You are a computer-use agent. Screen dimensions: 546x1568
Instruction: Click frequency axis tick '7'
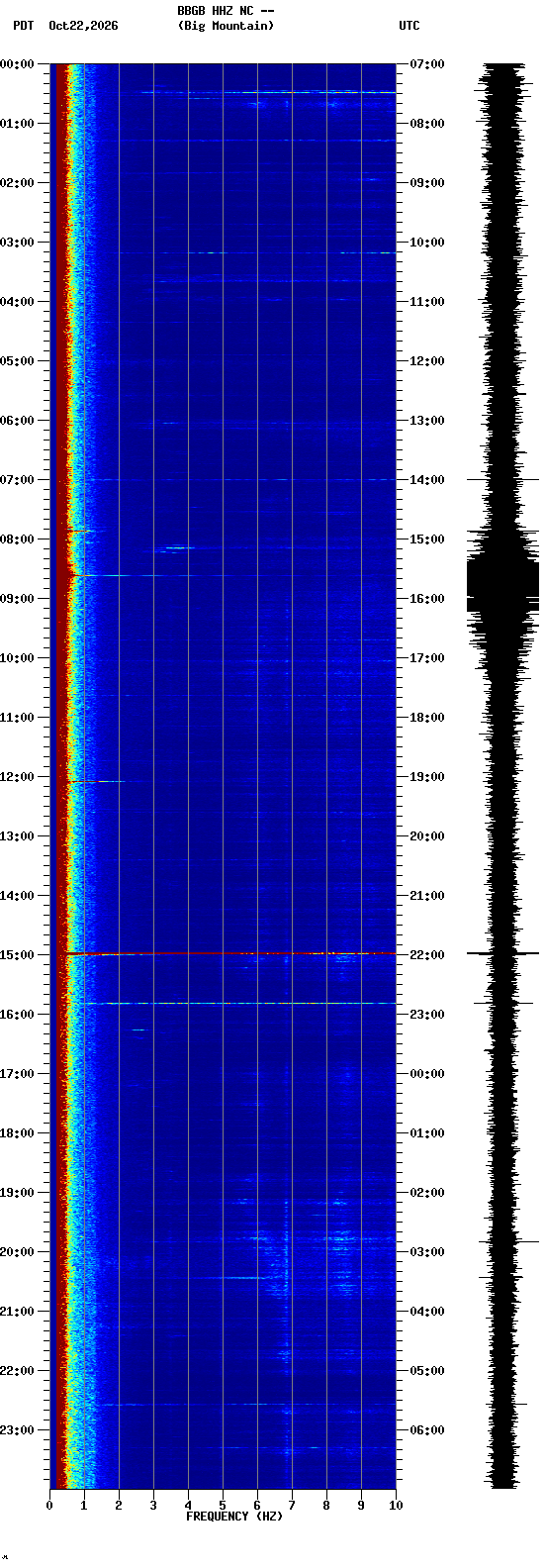pyautogui.click(x=292, y=1506)
